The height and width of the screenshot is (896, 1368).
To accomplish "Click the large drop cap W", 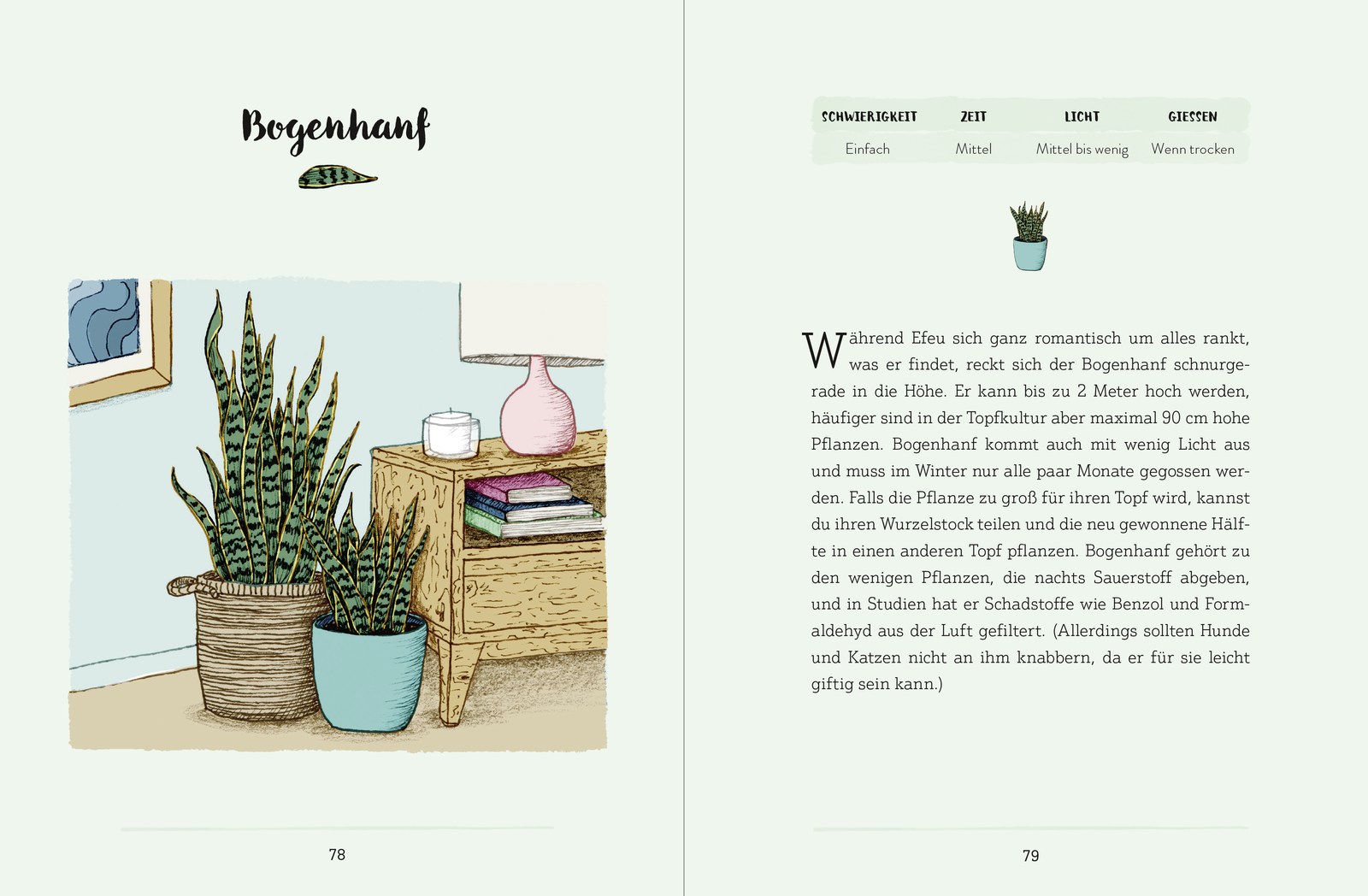I will pos(823,351).
